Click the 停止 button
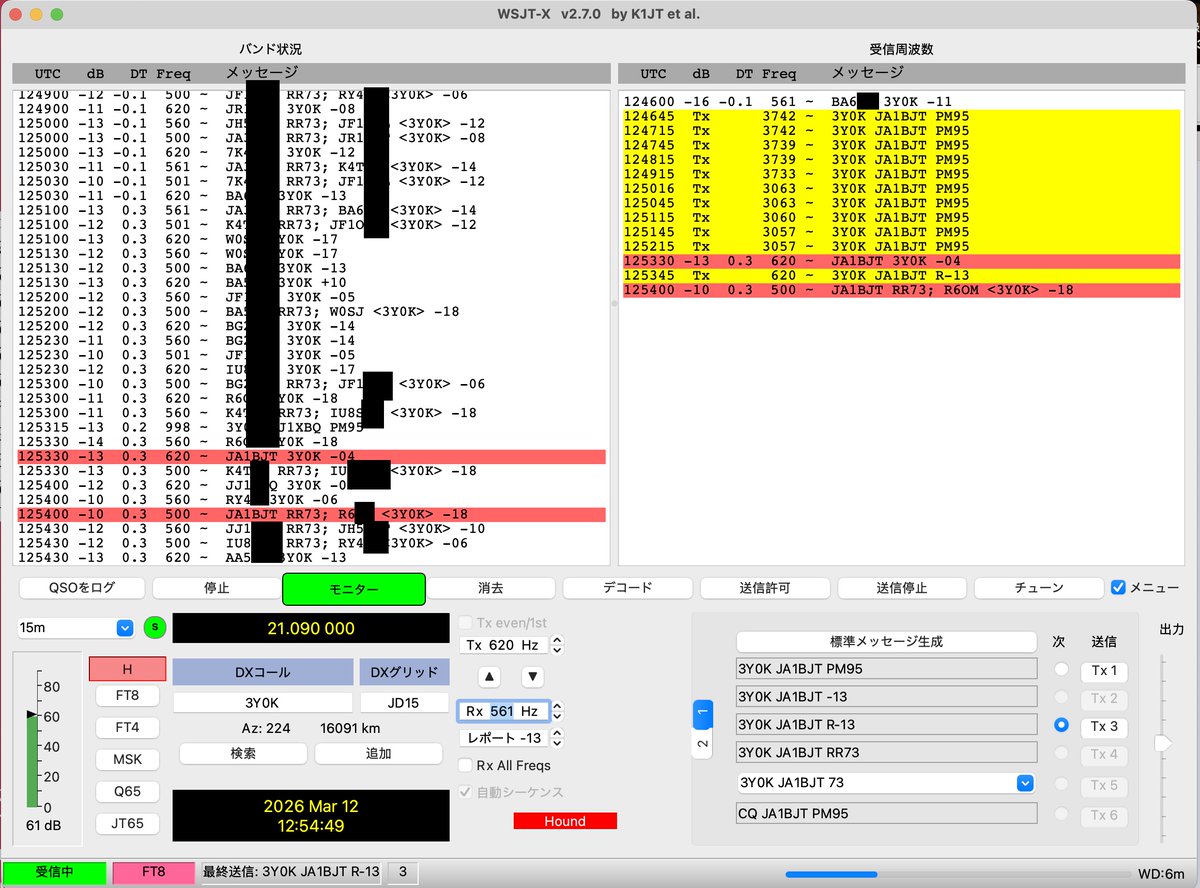Screen dimensions: 1200x888 217,588
